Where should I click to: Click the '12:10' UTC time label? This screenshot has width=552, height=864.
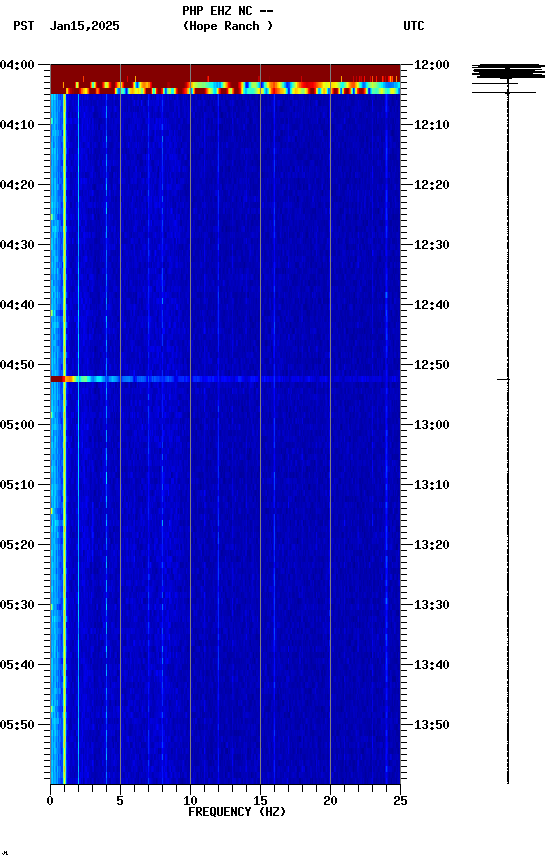point(432,125)
